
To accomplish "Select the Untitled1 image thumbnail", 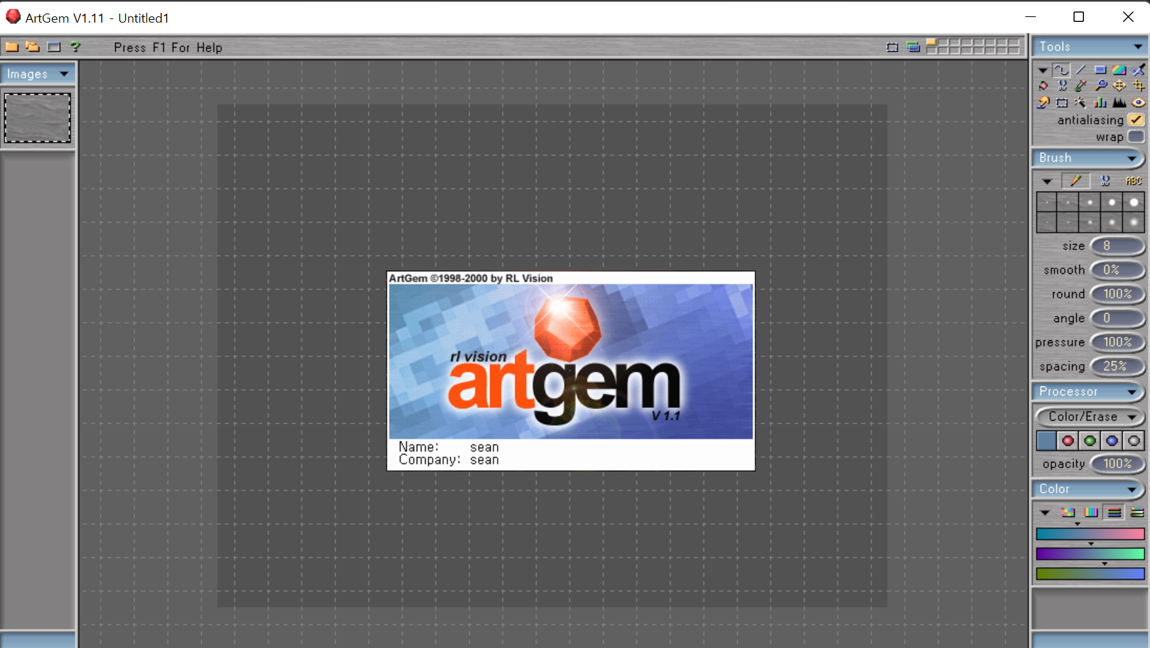I will point(37,117).
